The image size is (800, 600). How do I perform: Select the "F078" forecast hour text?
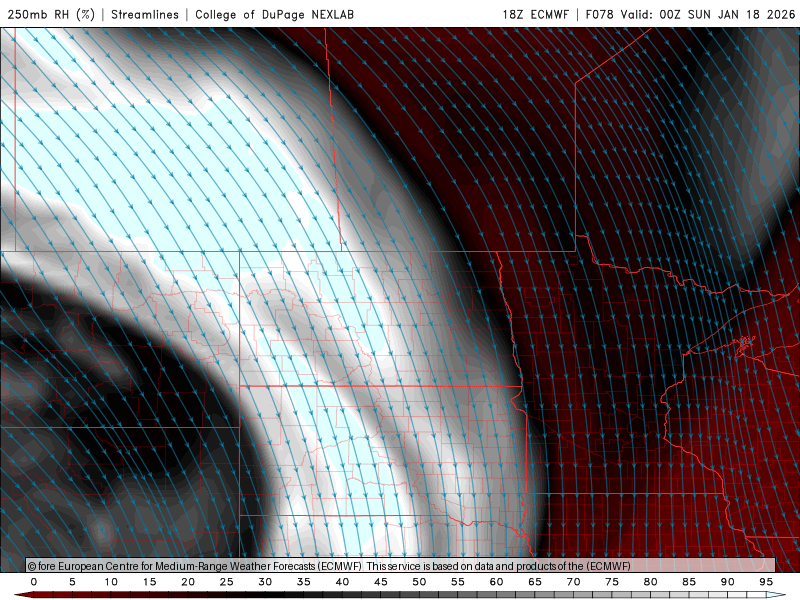tap(599, 14)
